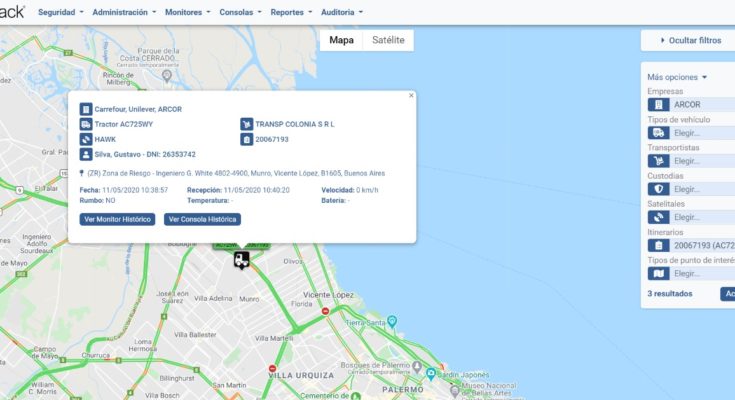Click the green vehicle label above the truck marker
This screenshot has height=400, width=735.
pos(241,245)
